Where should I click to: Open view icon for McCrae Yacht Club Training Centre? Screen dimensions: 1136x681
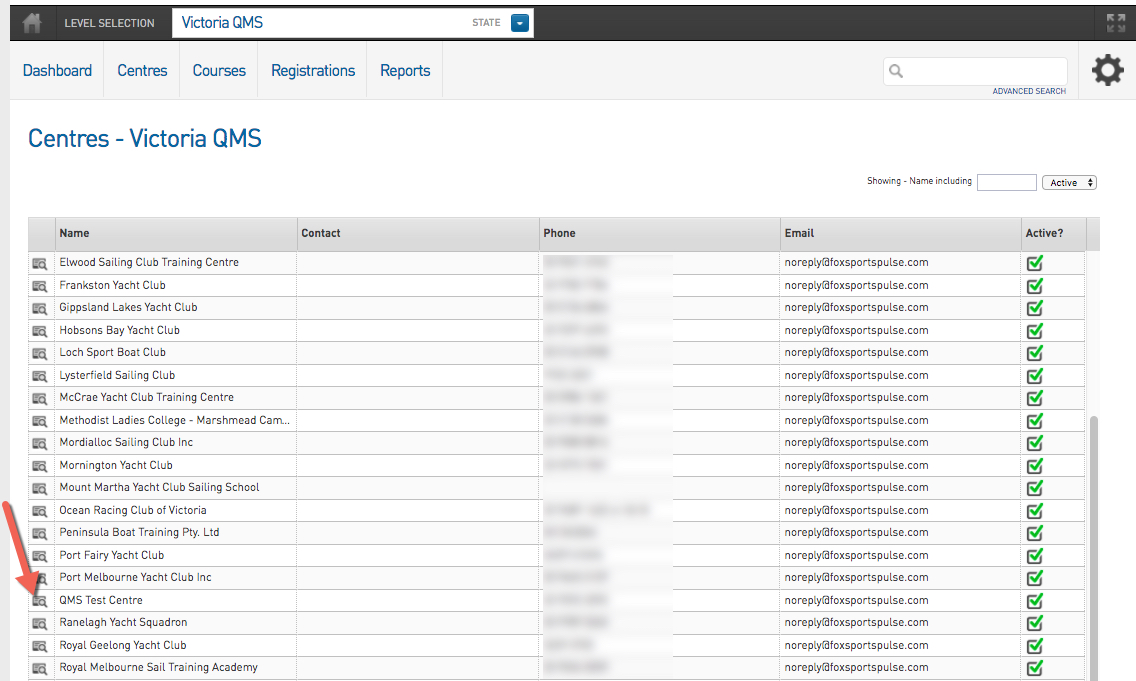[40, 398]
